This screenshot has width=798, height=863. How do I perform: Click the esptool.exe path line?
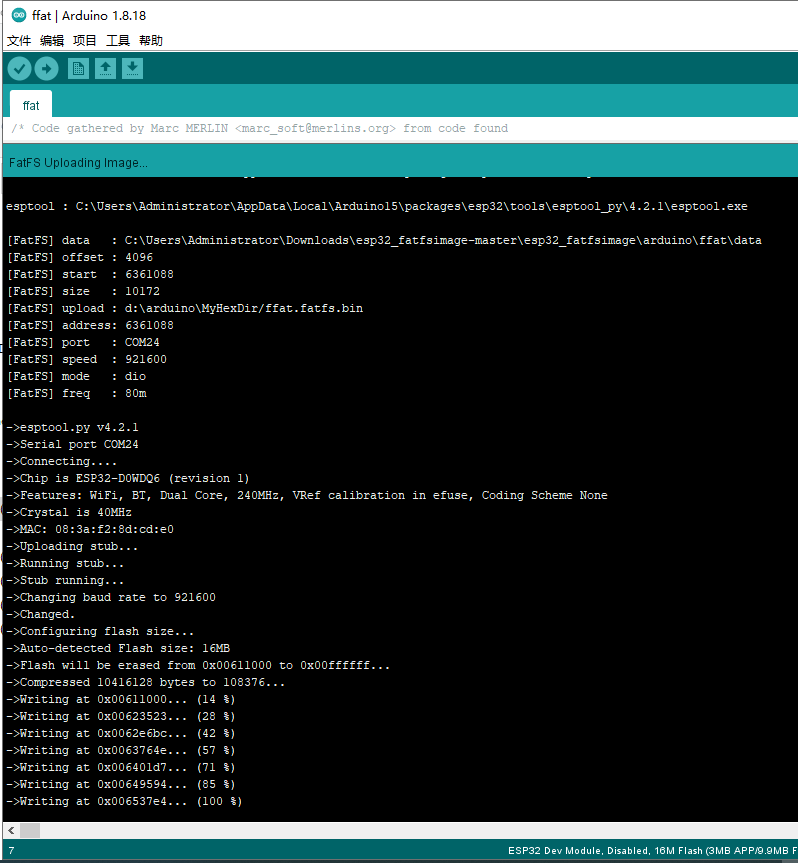[x=376, y=206]
